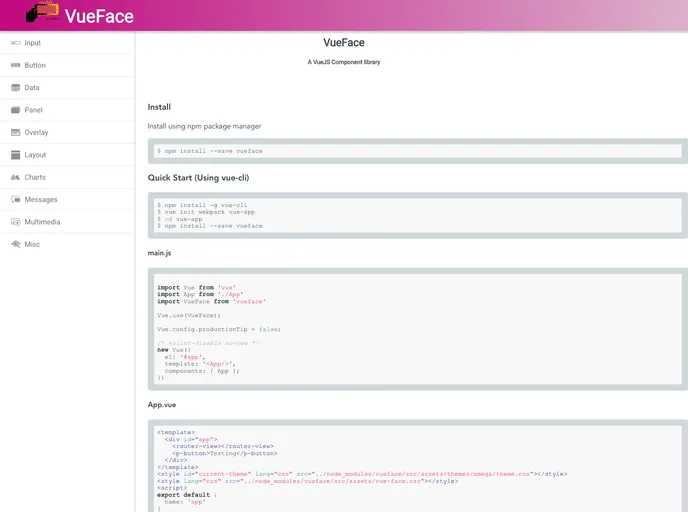This screenshot has height=512, width=688.
Task: Click the 'npm install --save vueface' install code block
Action: coord(418,151)
